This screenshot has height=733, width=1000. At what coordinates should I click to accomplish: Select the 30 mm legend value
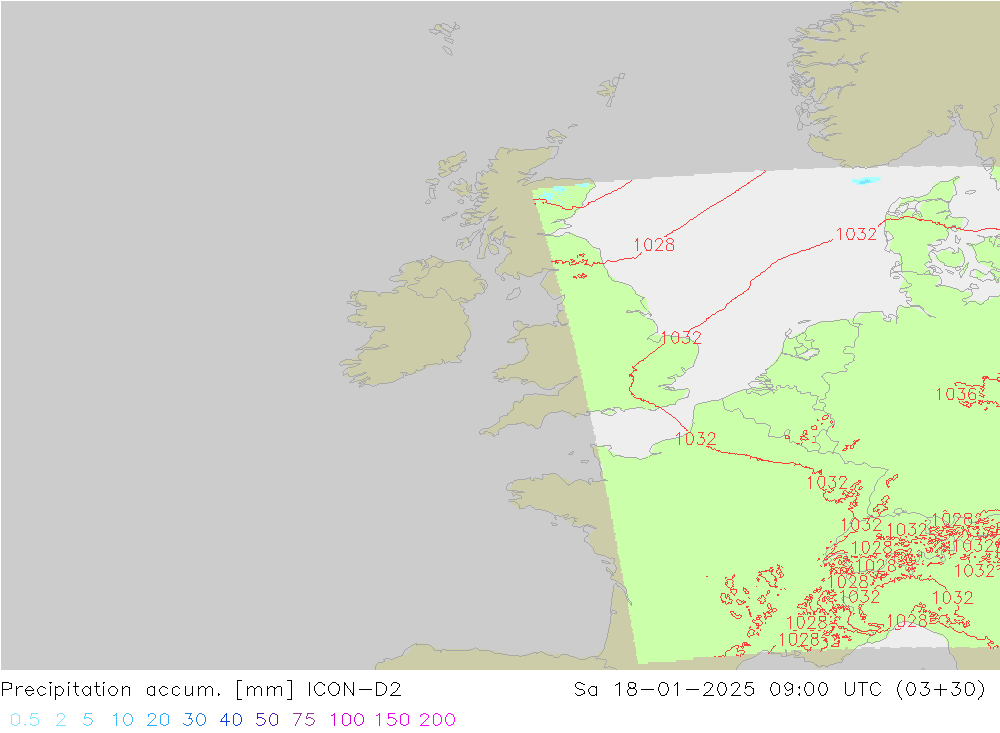(195, 720)
